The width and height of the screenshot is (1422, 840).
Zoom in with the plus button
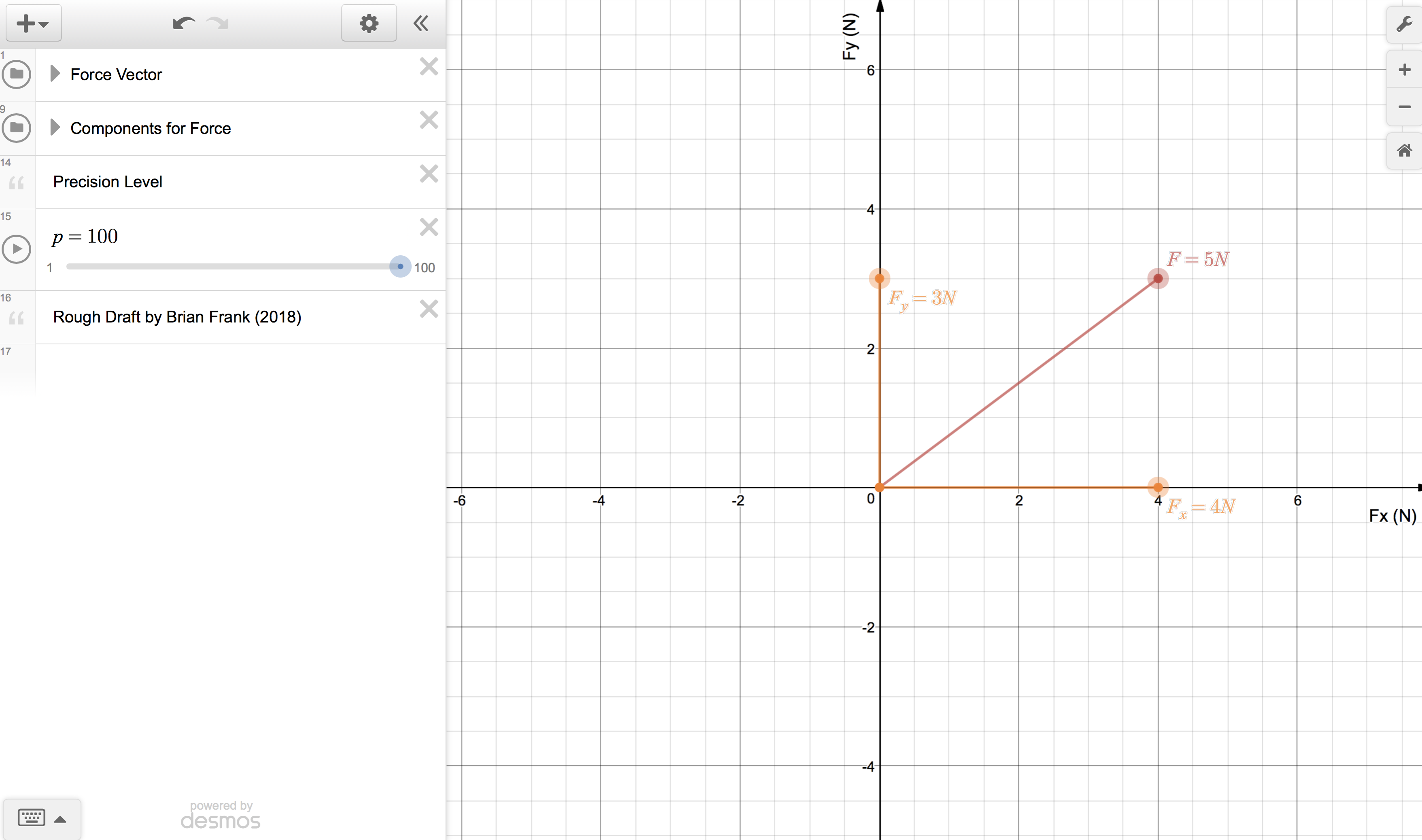pos(1405,70)
